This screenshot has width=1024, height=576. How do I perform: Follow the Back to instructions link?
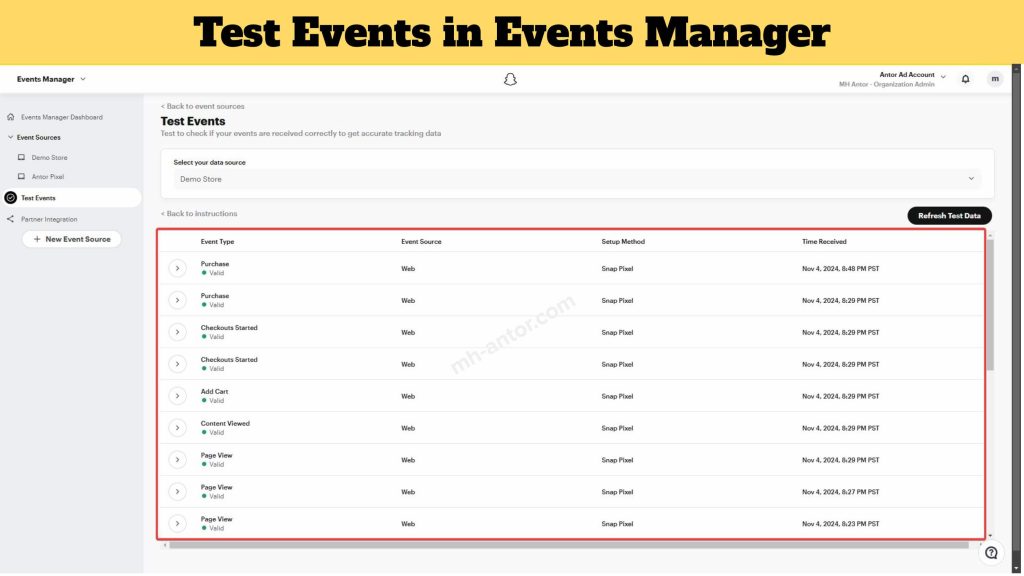tap(199, 214)
